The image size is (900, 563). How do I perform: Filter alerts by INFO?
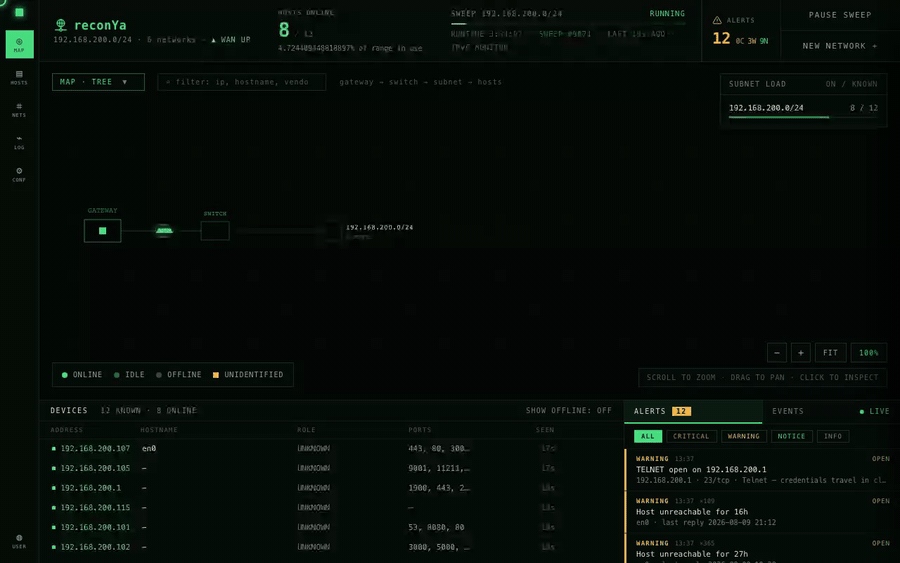(x=833, y=436)
